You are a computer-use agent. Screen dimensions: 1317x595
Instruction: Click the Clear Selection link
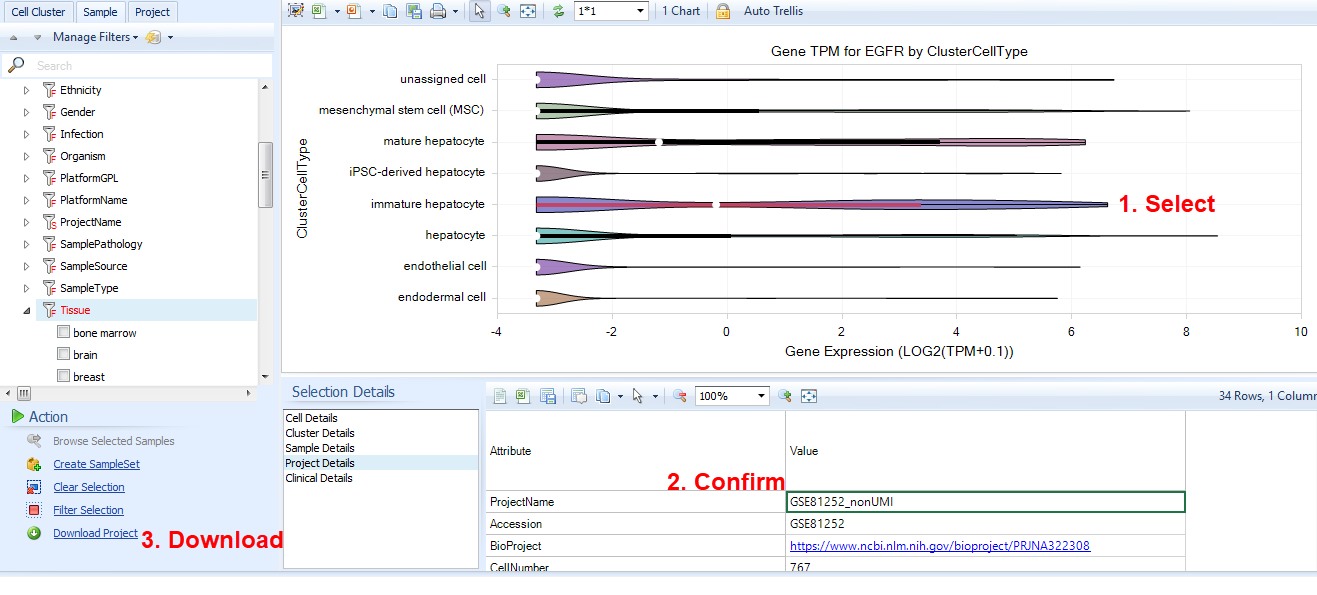pyautogui.click(x=89, y=487)
